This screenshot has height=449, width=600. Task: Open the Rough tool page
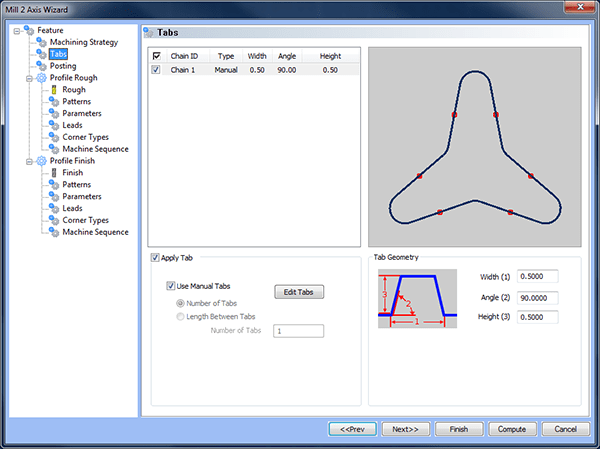pyautogui.click(x=74, y=90)
